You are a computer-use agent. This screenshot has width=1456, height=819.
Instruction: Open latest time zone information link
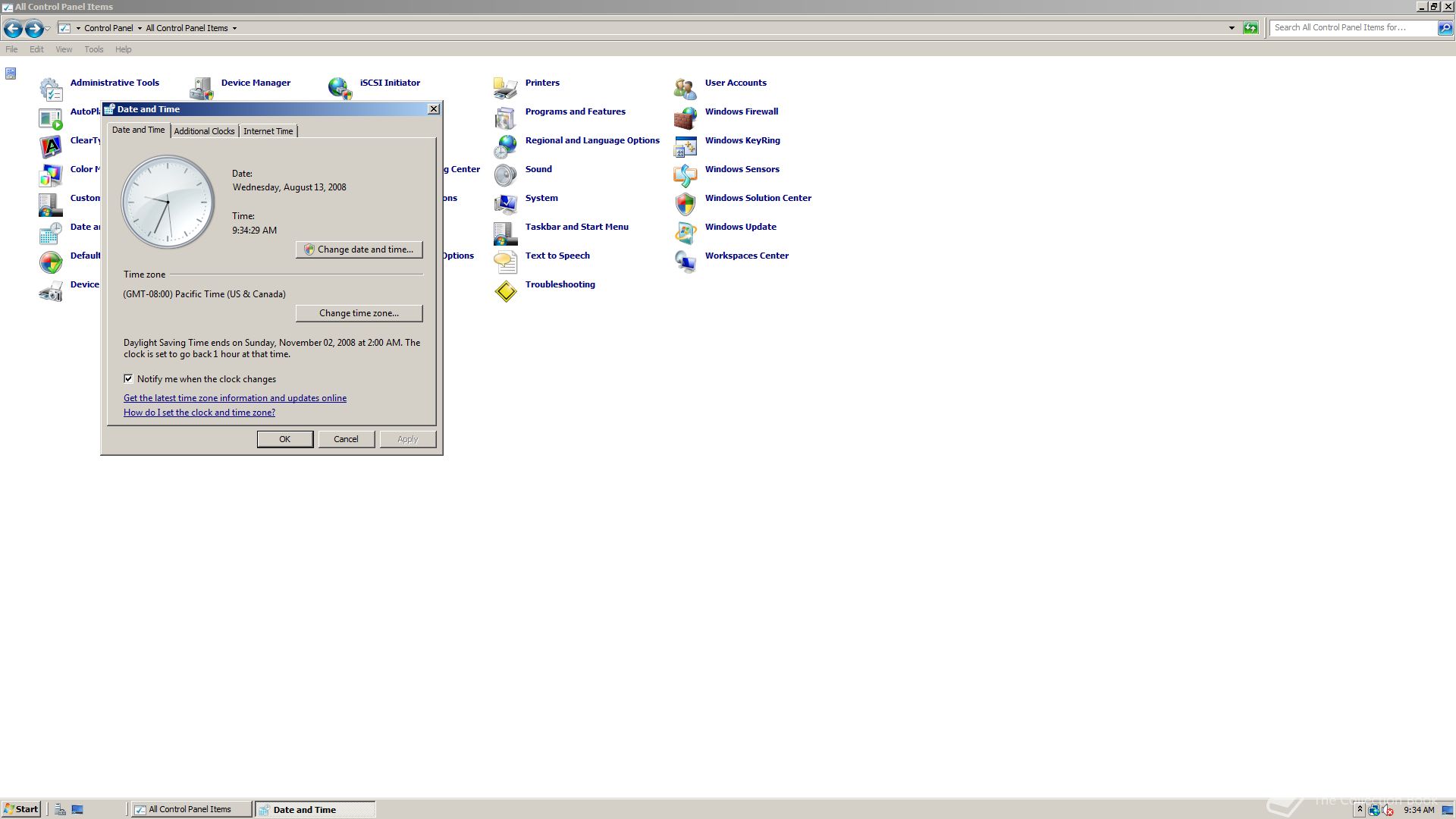(x=235, y=398)
